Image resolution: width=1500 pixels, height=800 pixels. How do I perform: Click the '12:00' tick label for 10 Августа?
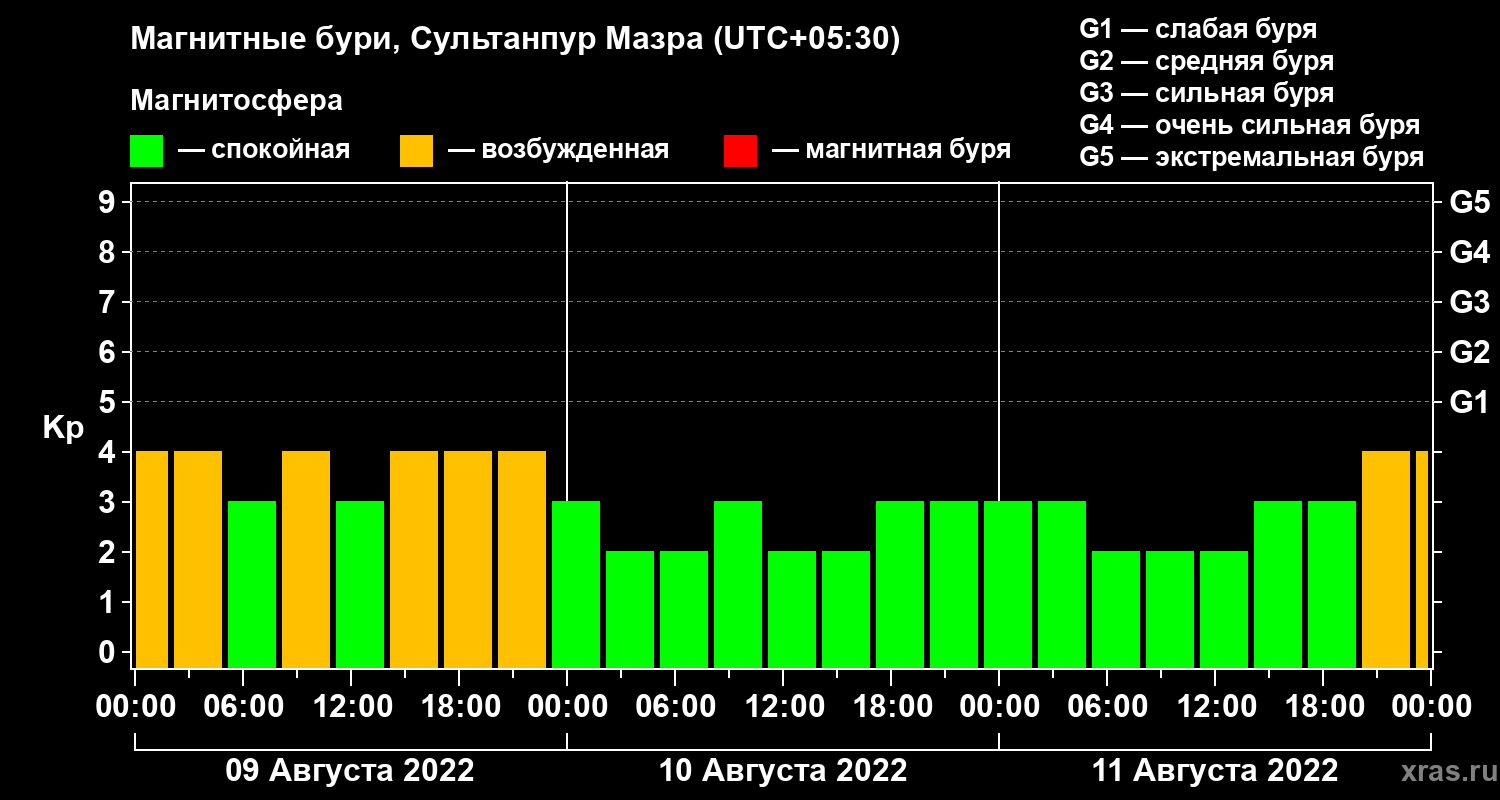tap(783, 706)
